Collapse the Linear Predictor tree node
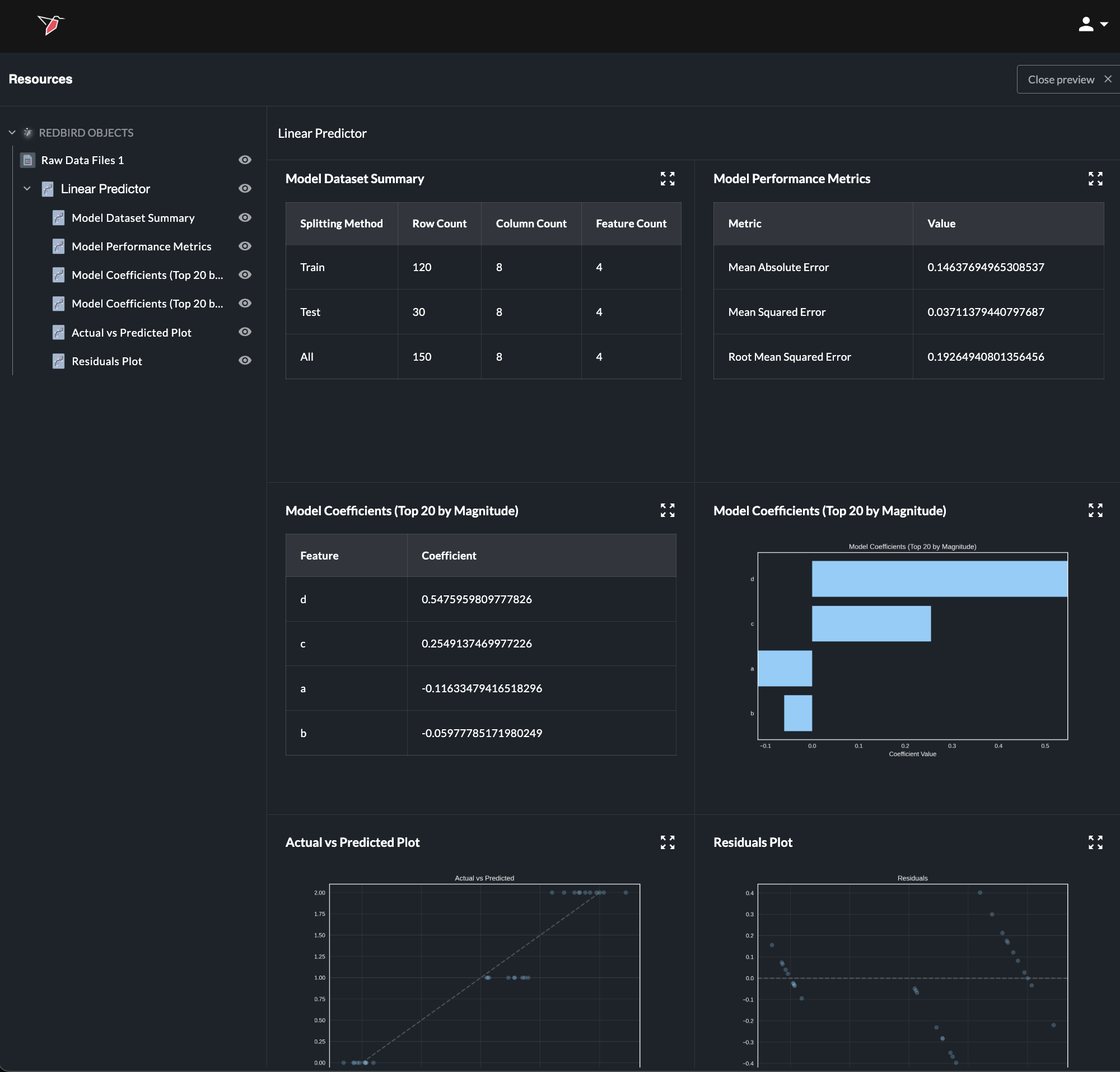Screen dimensions: 1120x1072 (x=27, y=189)
